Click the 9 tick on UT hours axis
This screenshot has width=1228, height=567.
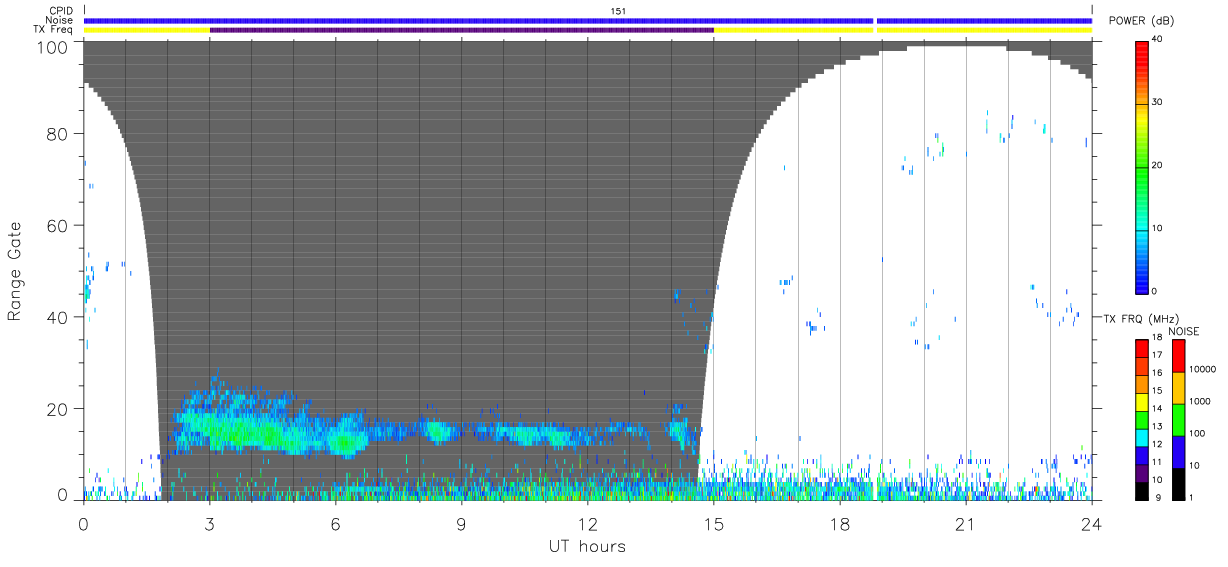pos(461,523)
